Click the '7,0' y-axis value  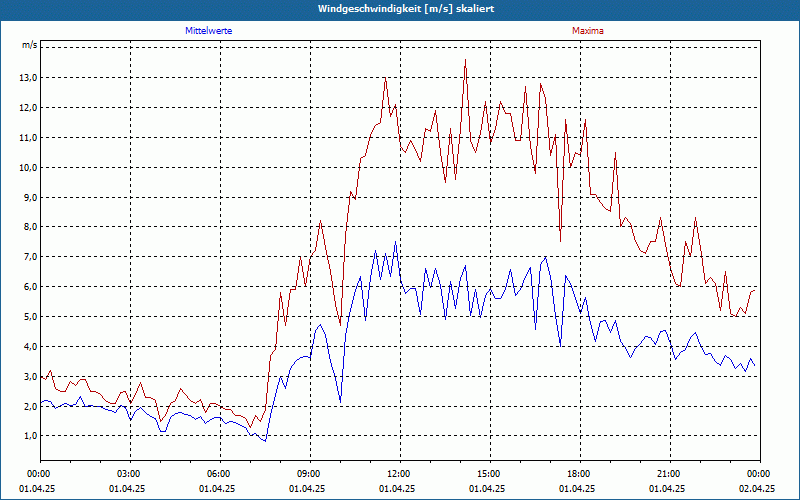click(x=31, y=257)
